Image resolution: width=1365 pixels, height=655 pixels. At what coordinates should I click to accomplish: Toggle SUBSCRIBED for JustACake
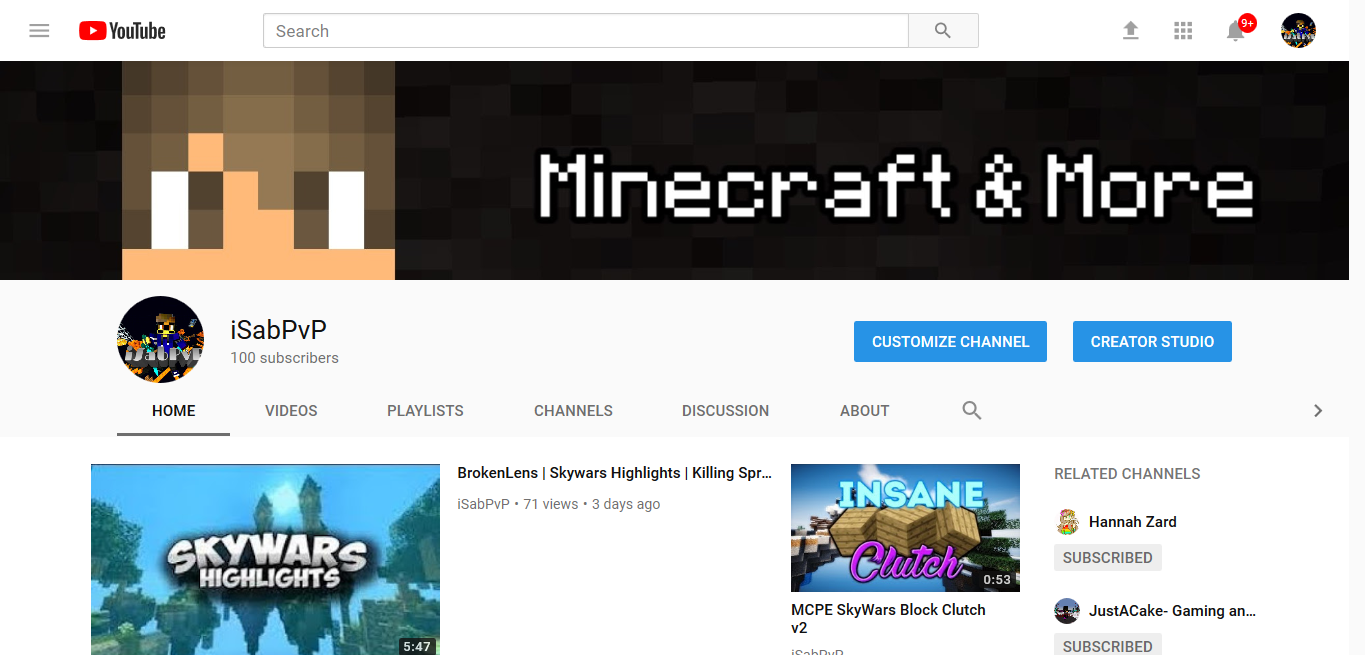1108,646
